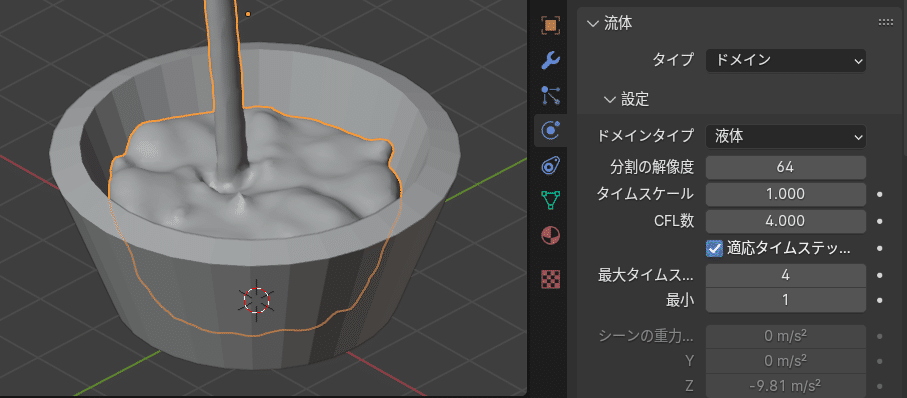This screenshot has height=398, width=907.
Task: Click the 3D cursor in the viewport
Action: click(256, 300)
